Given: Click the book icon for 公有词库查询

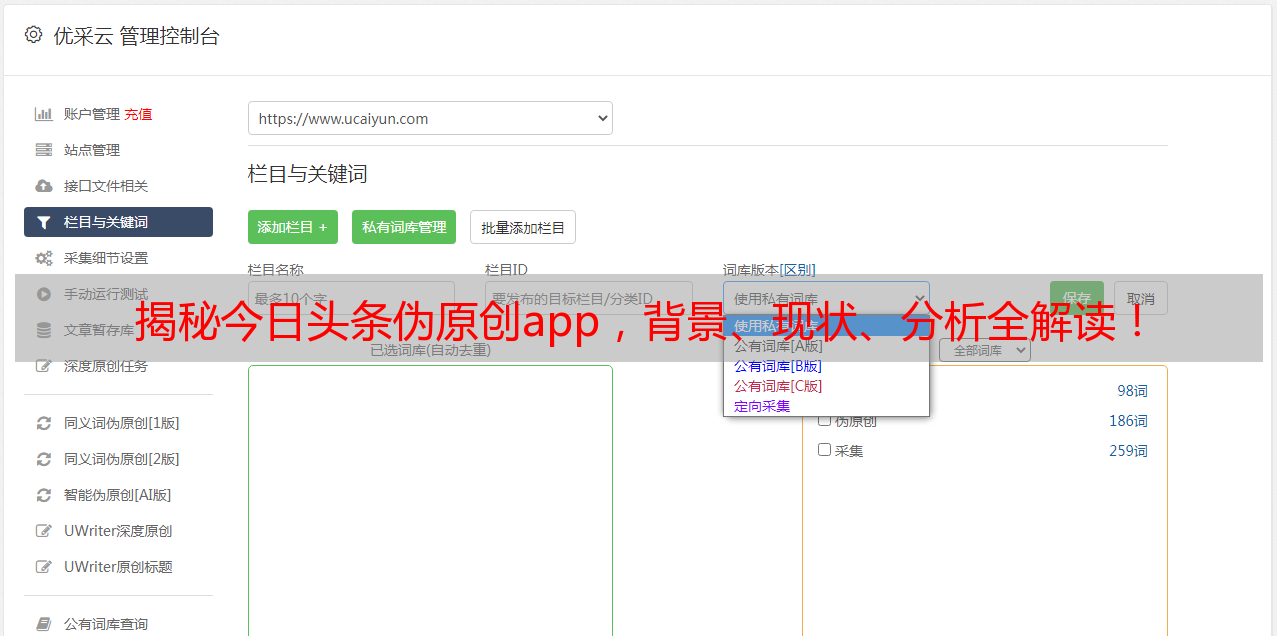Looking at the screenshot, I should (44, 624).
